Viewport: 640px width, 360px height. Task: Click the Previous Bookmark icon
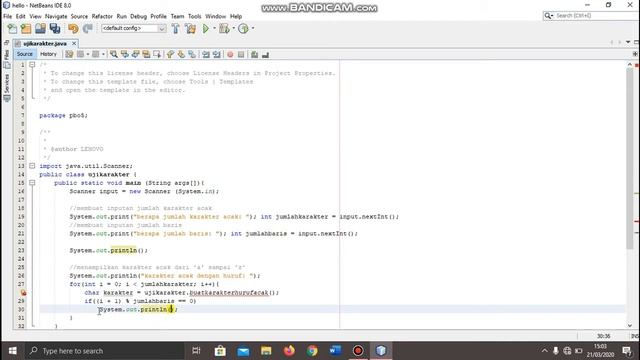(170, 54)
